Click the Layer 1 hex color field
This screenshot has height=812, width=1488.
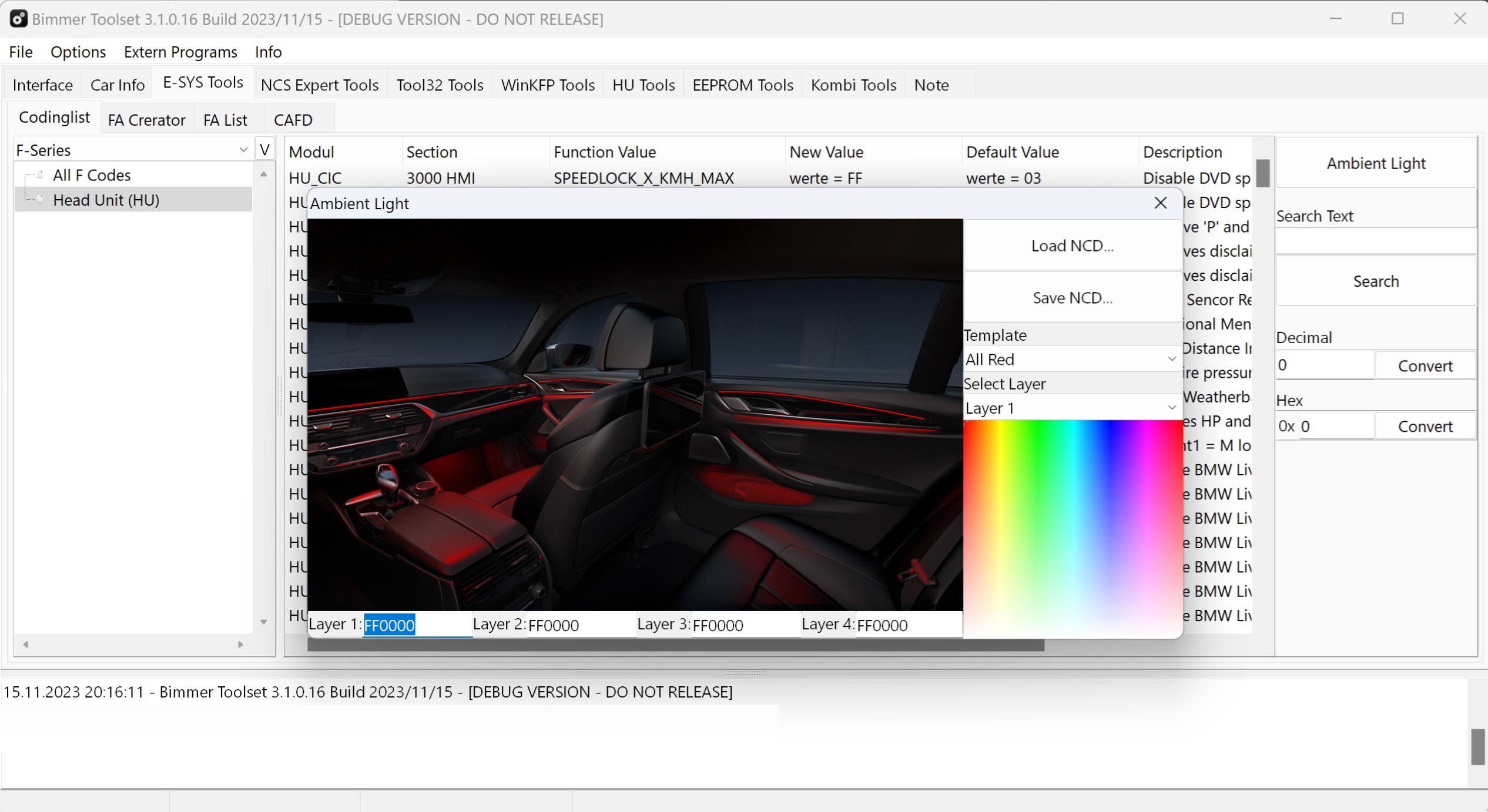[x=417, y=625]
